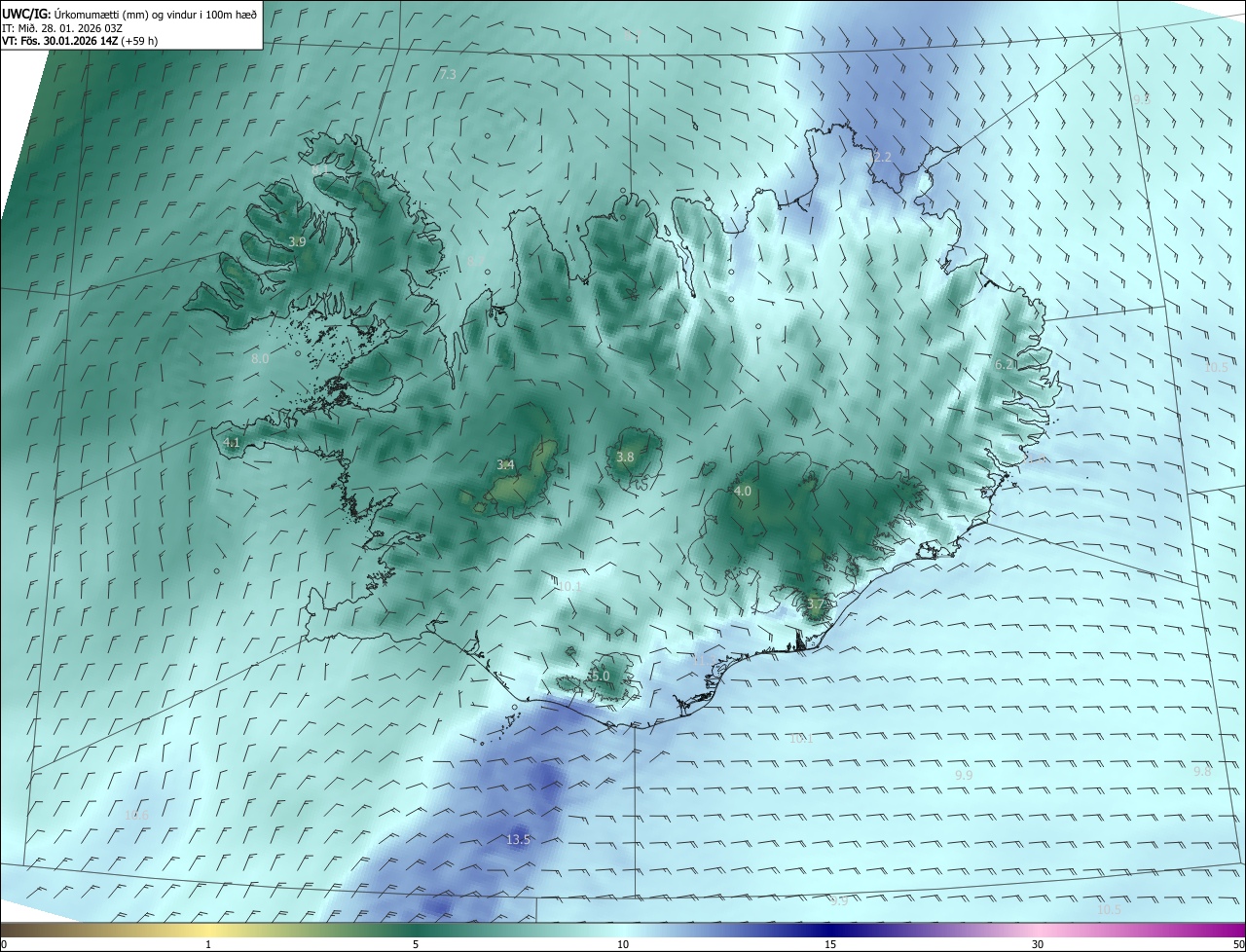Click the '50' tick on the color scale
This screenshot has width=1246, height=952.
point(1238,944)
